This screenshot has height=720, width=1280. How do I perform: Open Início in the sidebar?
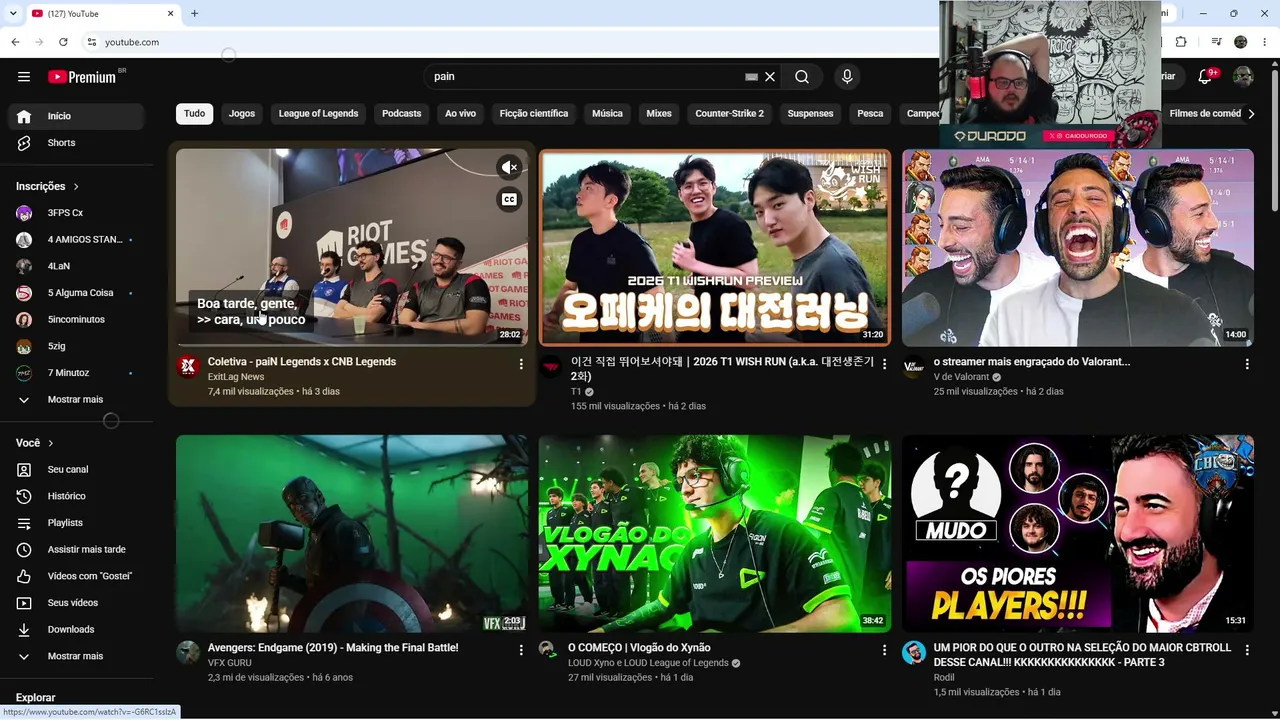point(76,116)
